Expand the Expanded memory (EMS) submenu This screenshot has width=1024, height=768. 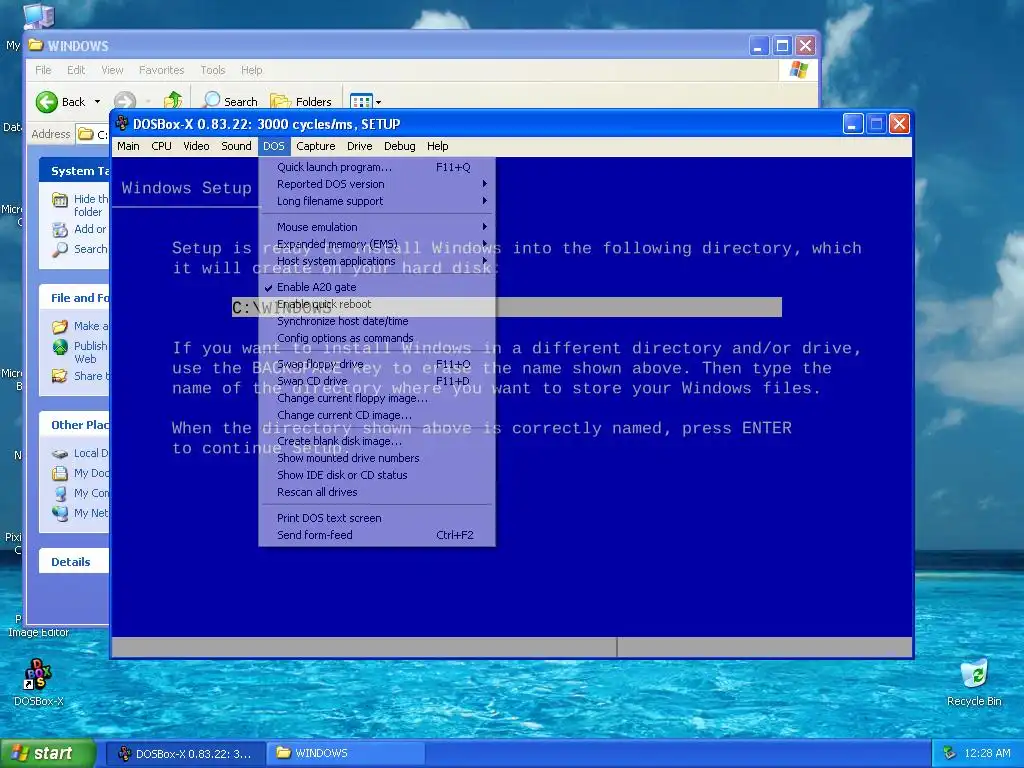pos(377,244)
